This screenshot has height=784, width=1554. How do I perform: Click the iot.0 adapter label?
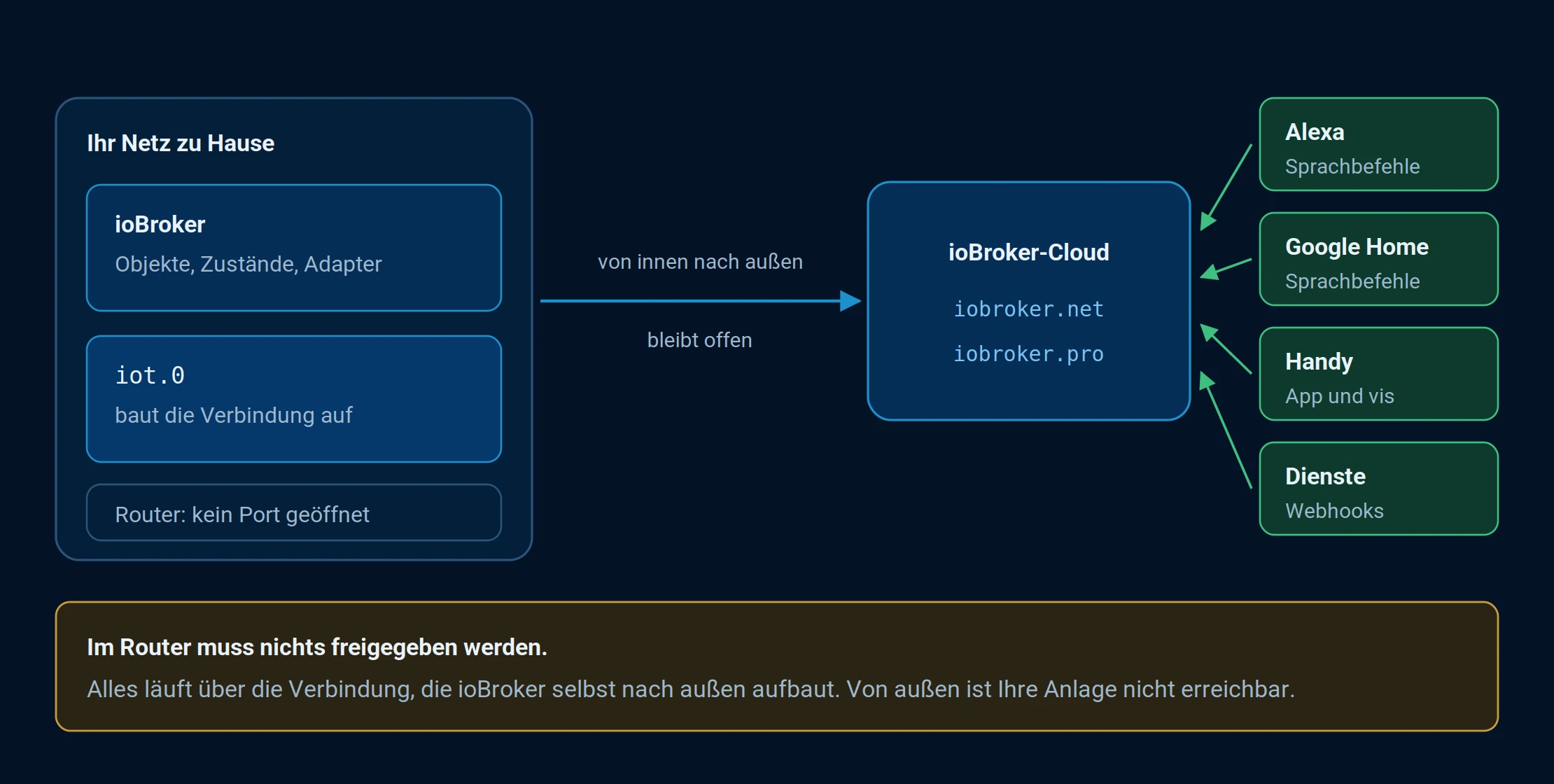tap(150, 376)
